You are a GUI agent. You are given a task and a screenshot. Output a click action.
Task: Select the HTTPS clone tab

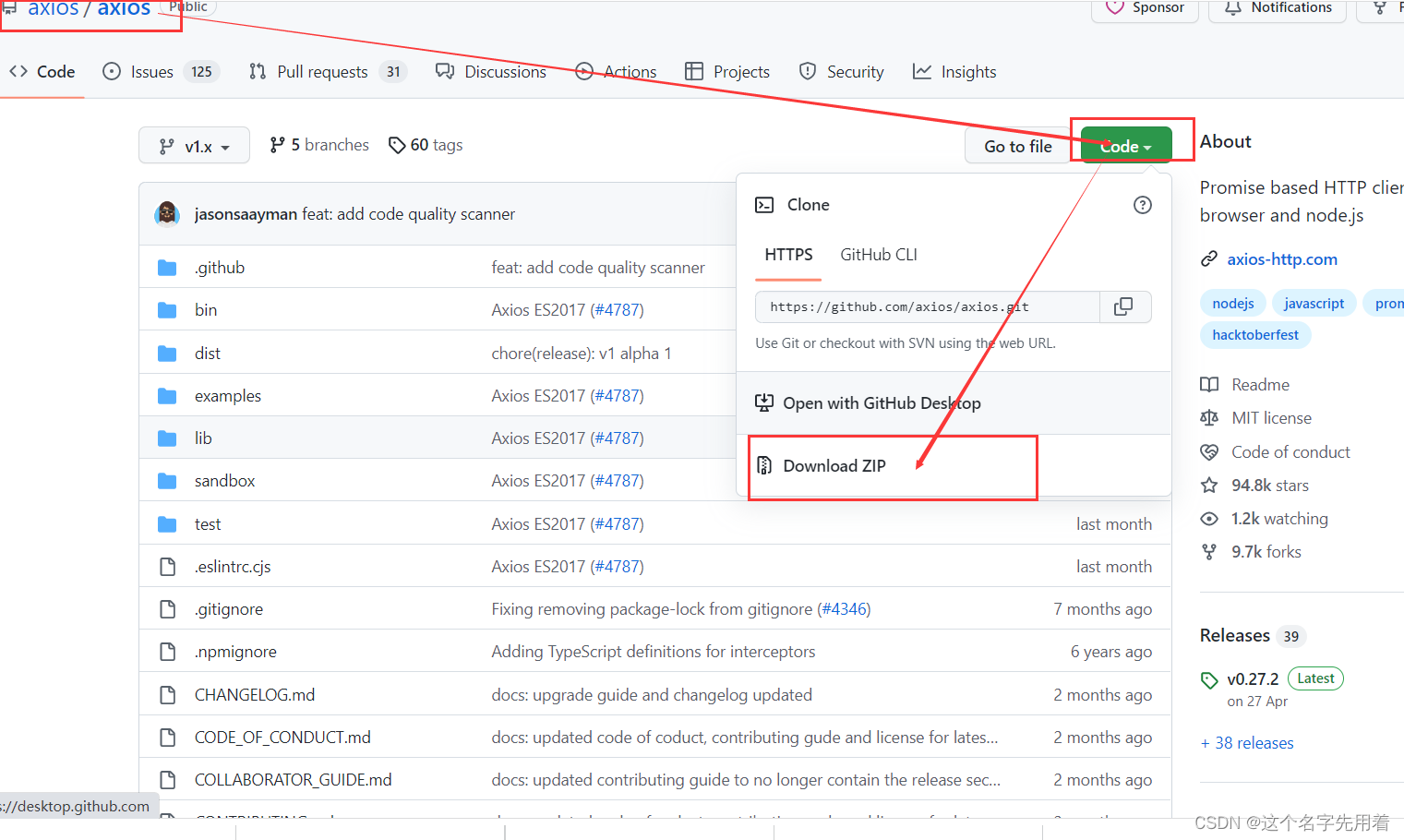(x=788, y=255)
